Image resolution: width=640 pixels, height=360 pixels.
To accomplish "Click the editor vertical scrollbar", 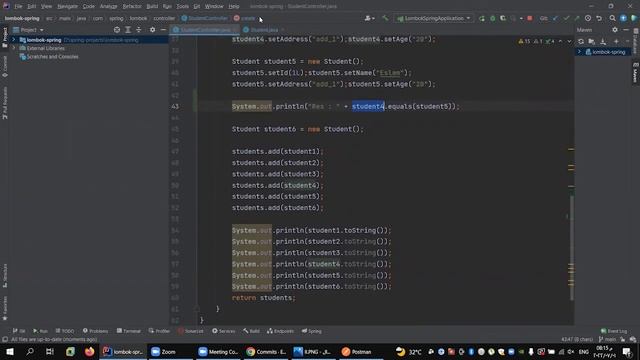I will (x=571, y=247).
